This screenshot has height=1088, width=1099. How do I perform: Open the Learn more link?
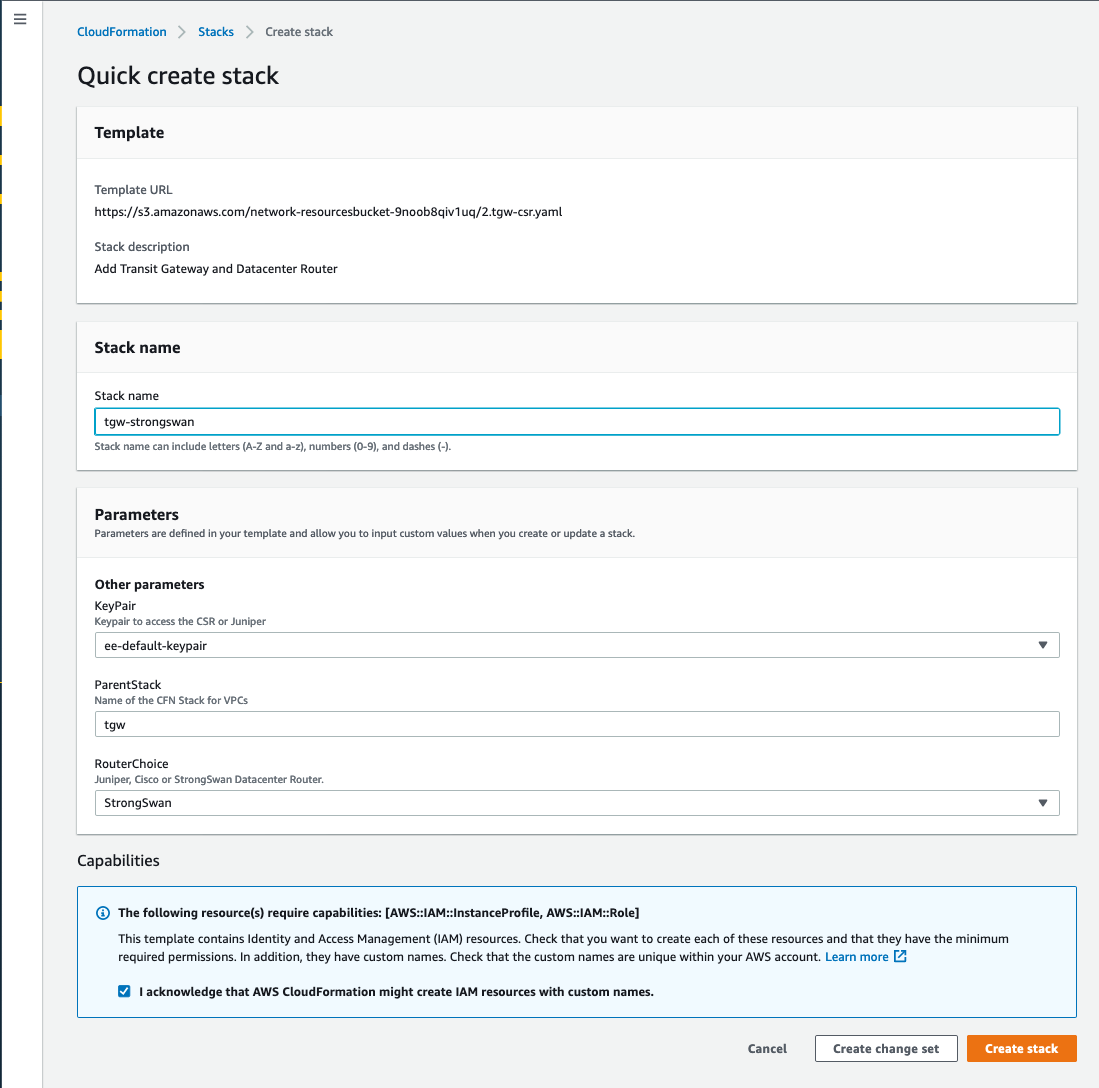point(856,957)
